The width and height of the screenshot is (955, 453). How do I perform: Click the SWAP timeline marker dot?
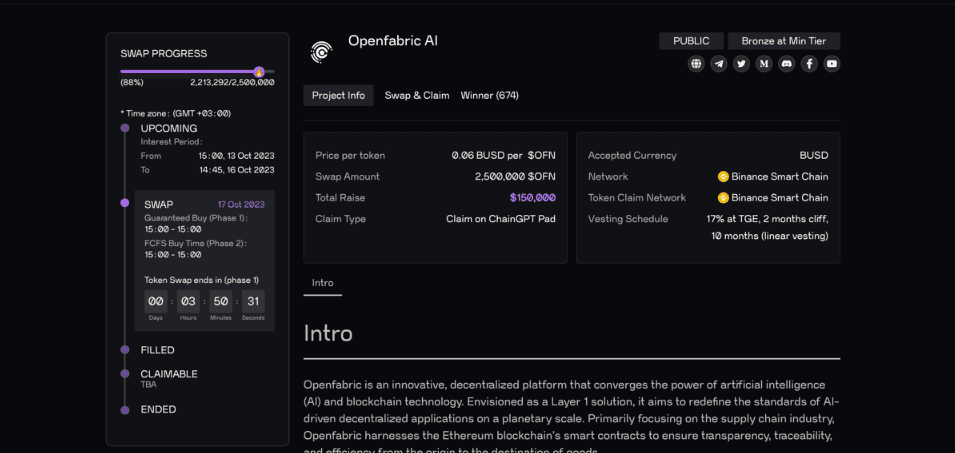click(x=125, y=203)
